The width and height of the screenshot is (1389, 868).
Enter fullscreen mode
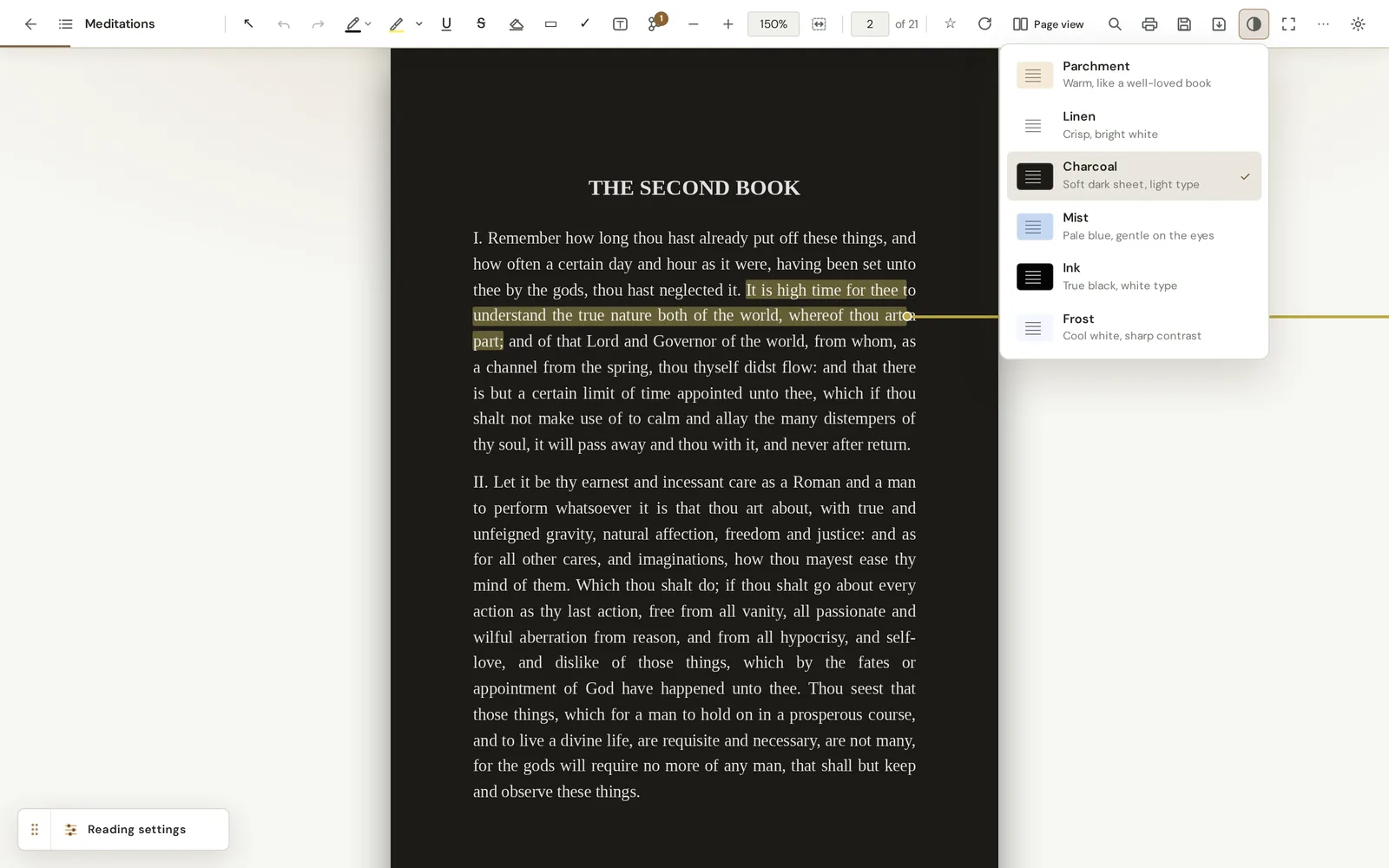tap(1288, 24)
